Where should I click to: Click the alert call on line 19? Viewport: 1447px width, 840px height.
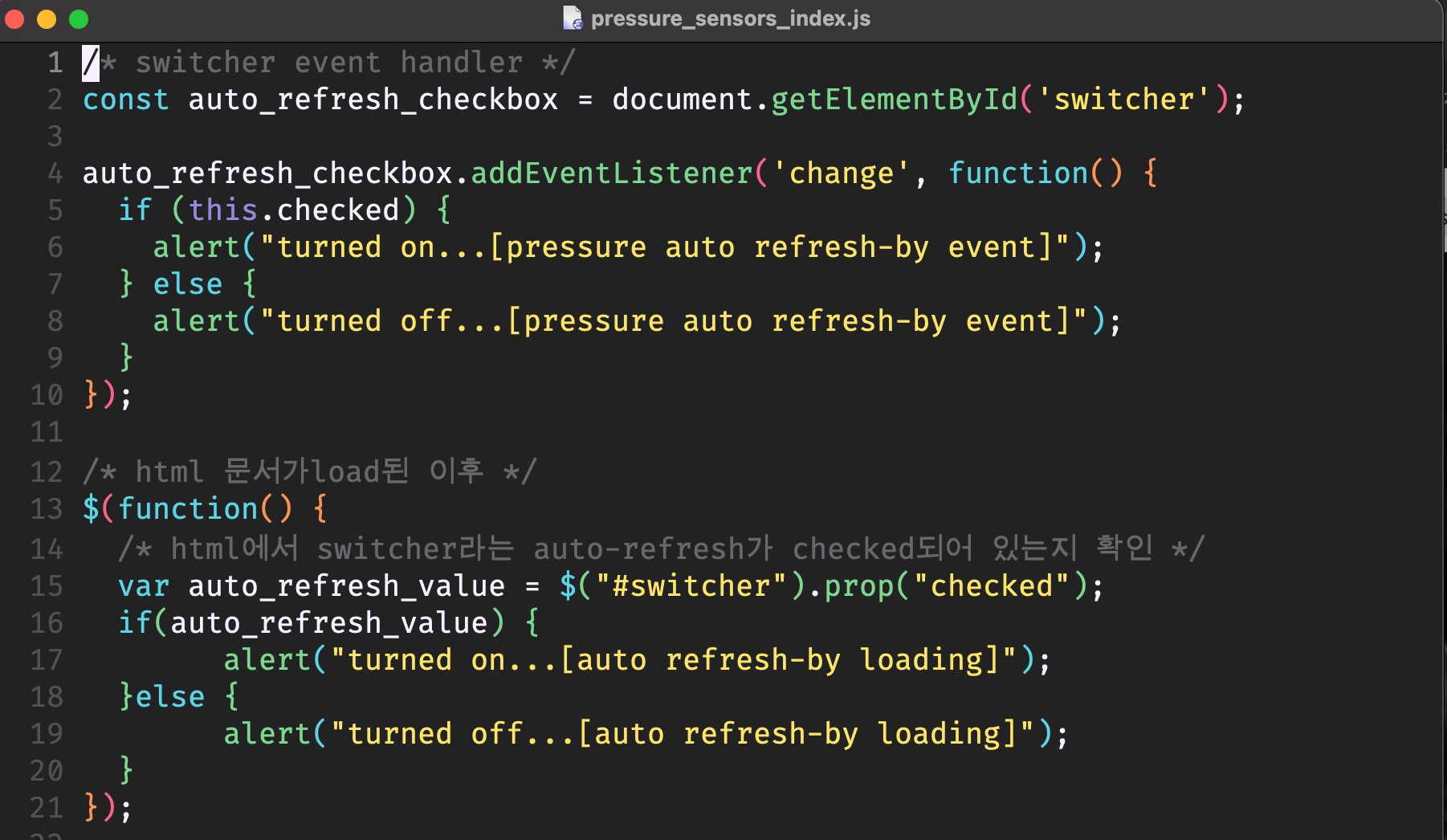pyautogui.click(x=267, y=734)
